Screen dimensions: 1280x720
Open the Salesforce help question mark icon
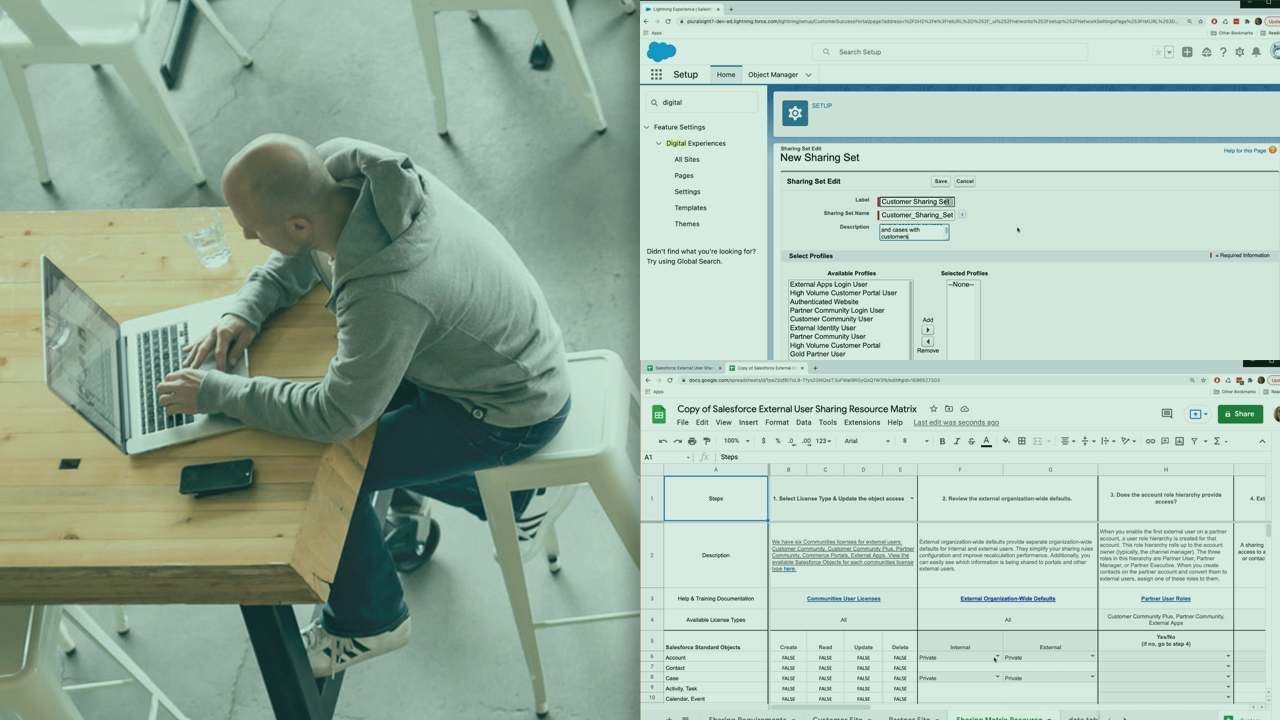1223,52
